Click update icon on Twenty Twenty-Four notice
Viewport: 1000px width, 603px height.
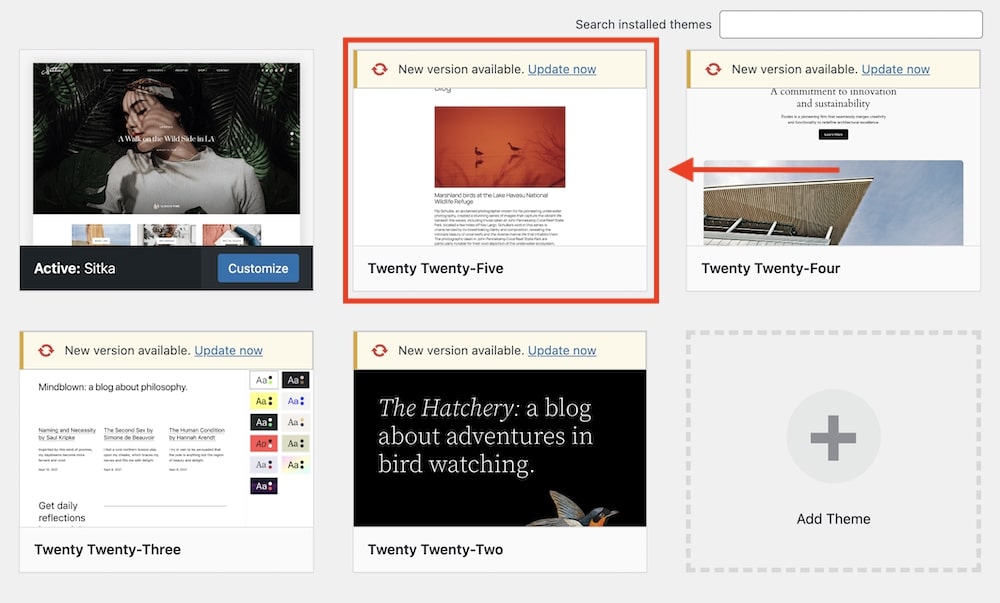713,69
